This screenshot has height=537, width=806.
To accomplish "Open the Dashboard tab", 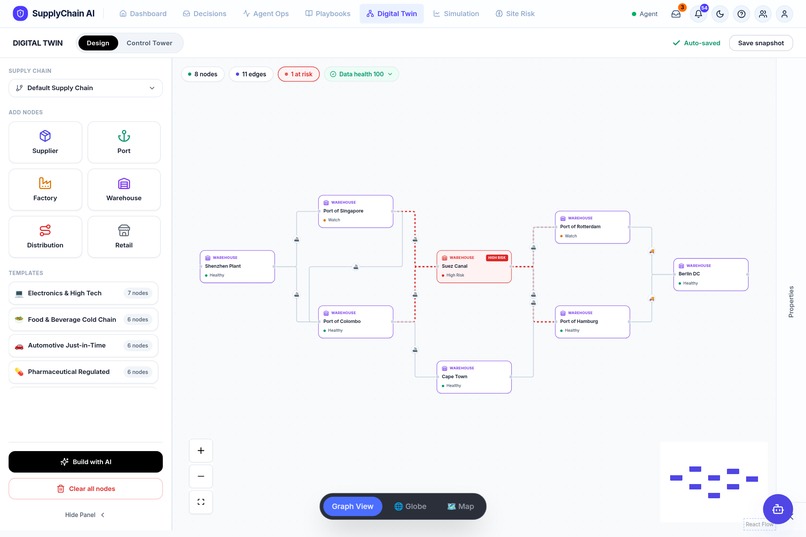I will 143,14.
